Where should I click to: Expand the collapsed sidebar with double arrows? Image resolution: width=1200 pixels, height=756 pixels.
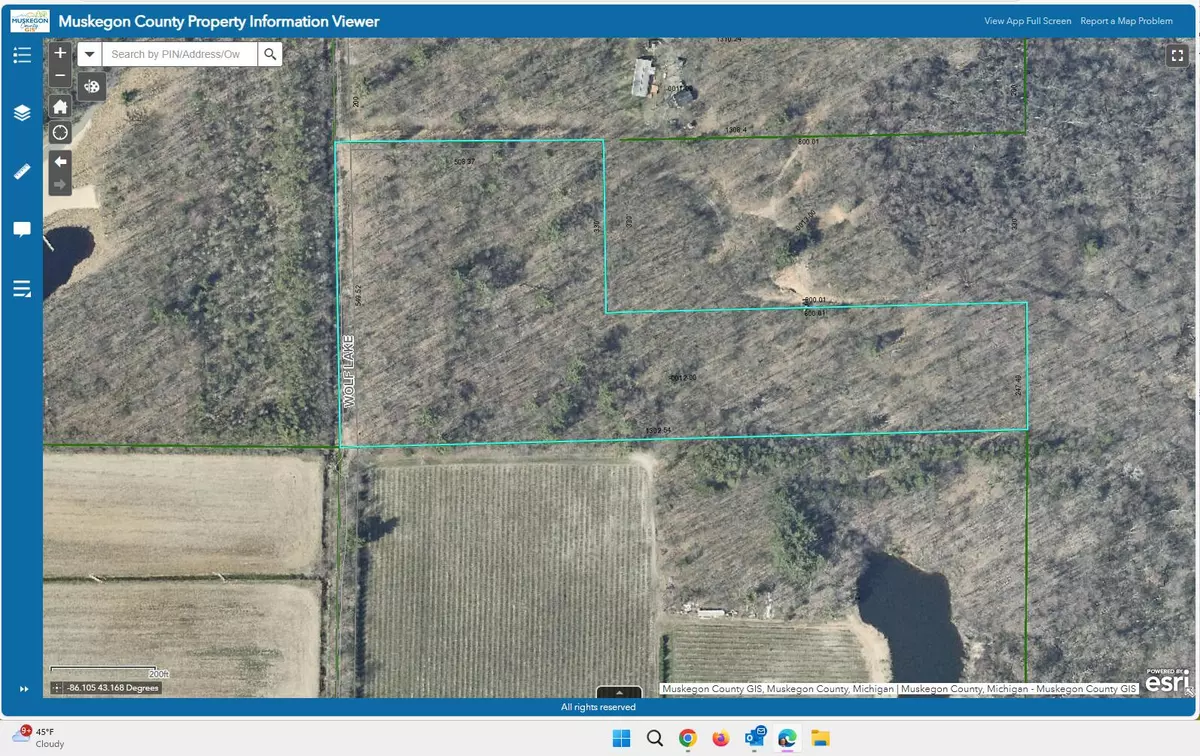22,688
